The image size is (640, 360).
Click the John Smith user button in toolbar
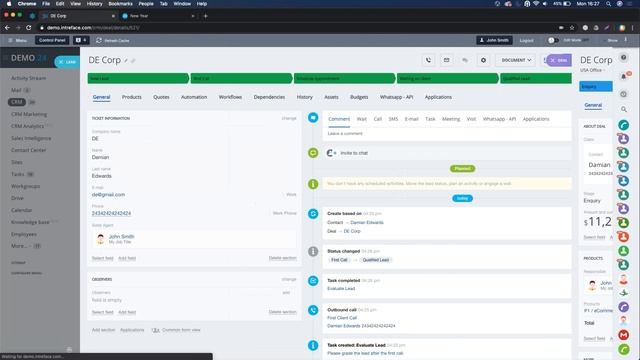494,40
